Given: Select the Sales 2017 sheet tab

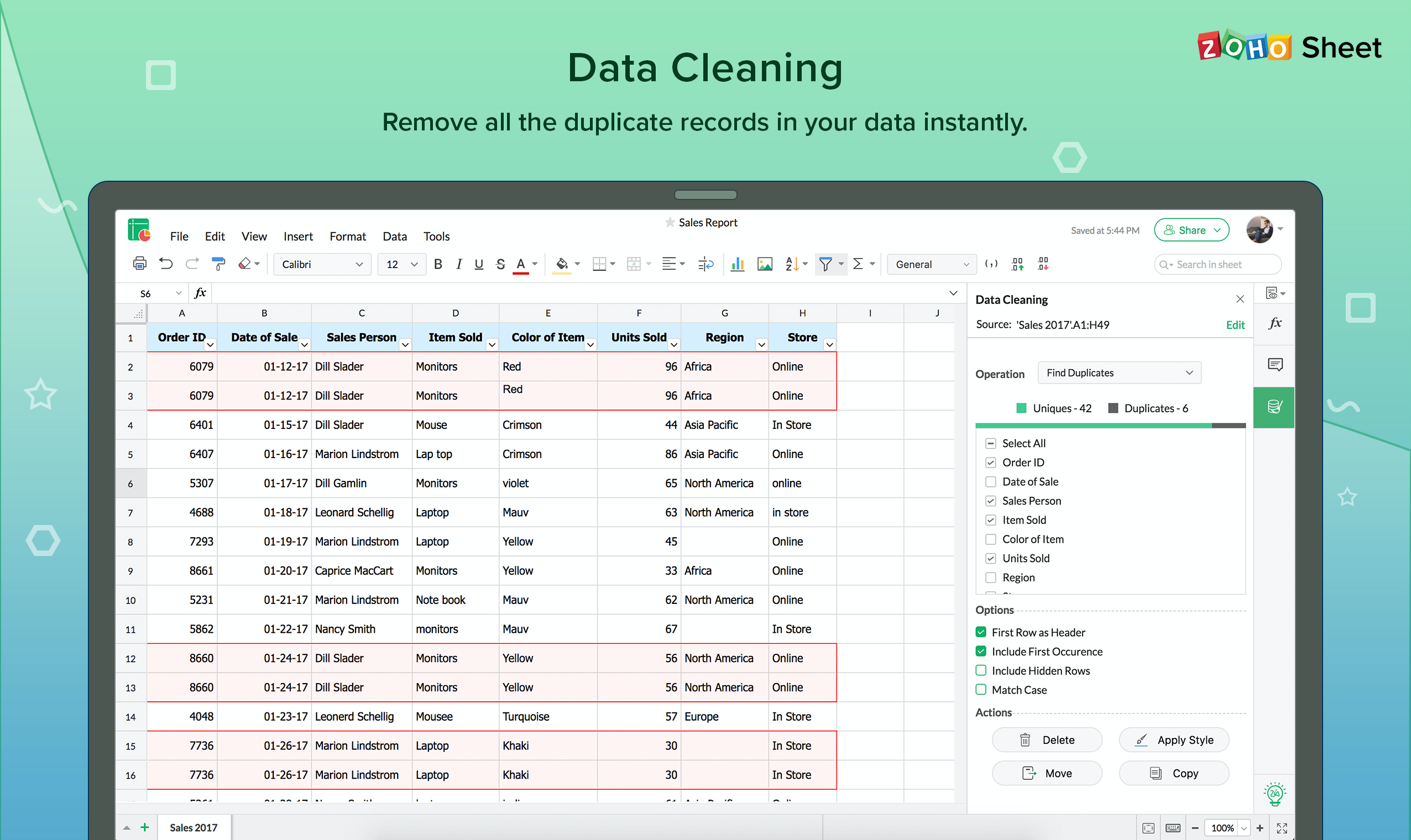Looking at the screenshot, I should [193, 827].
